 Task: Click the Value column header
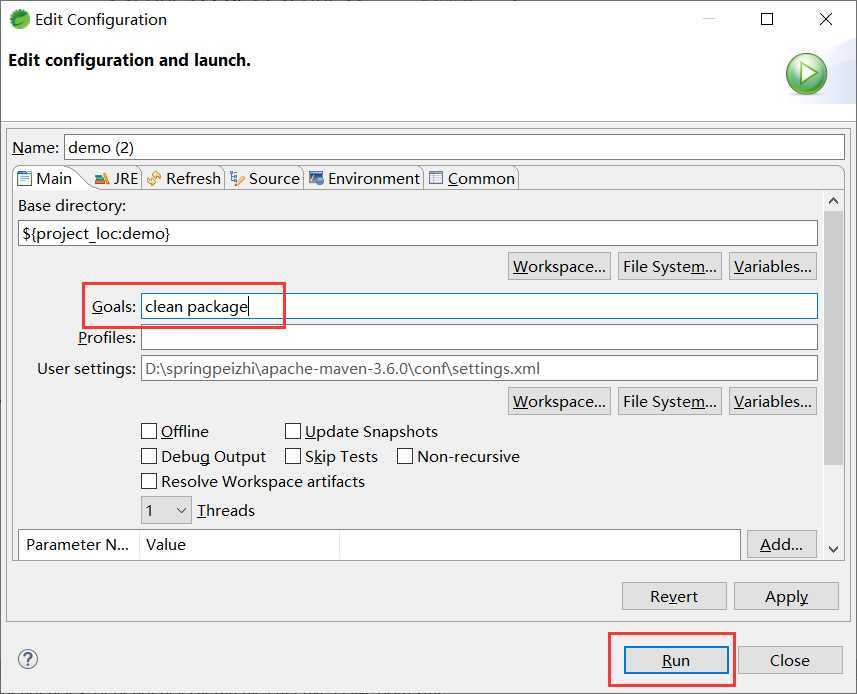coord(239,544)
